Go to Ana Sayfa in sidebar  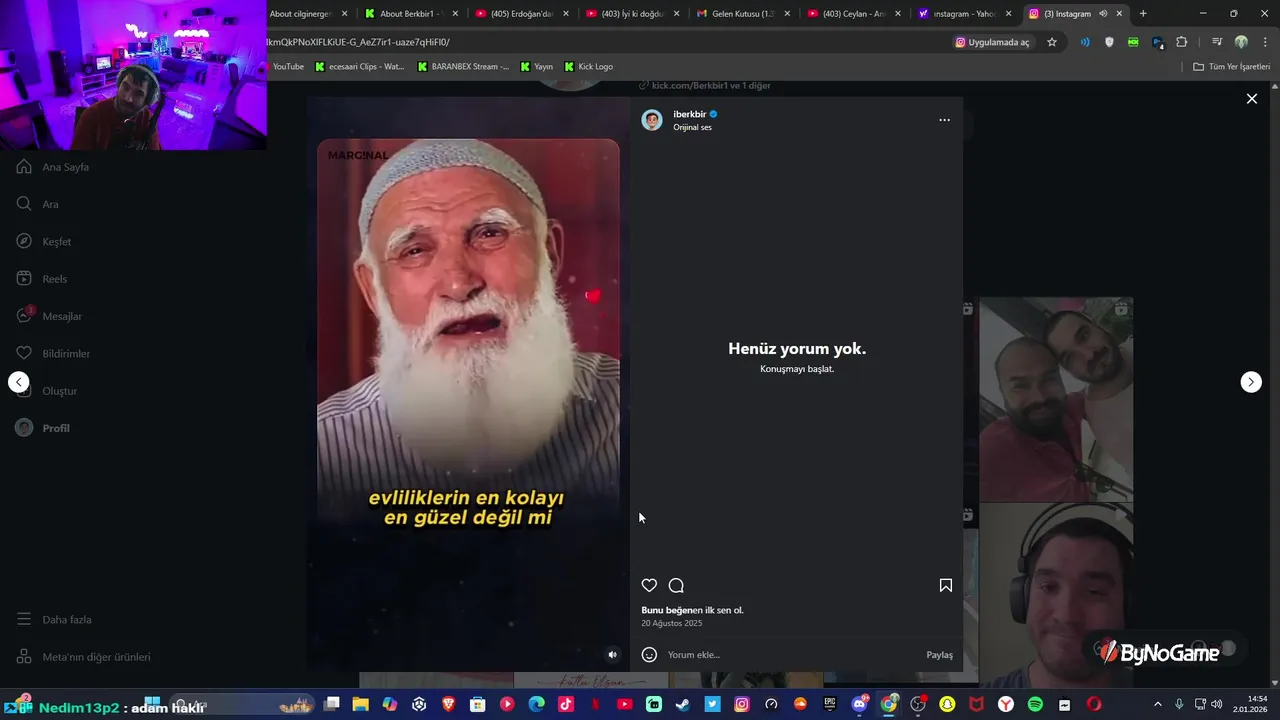(53, 167)
